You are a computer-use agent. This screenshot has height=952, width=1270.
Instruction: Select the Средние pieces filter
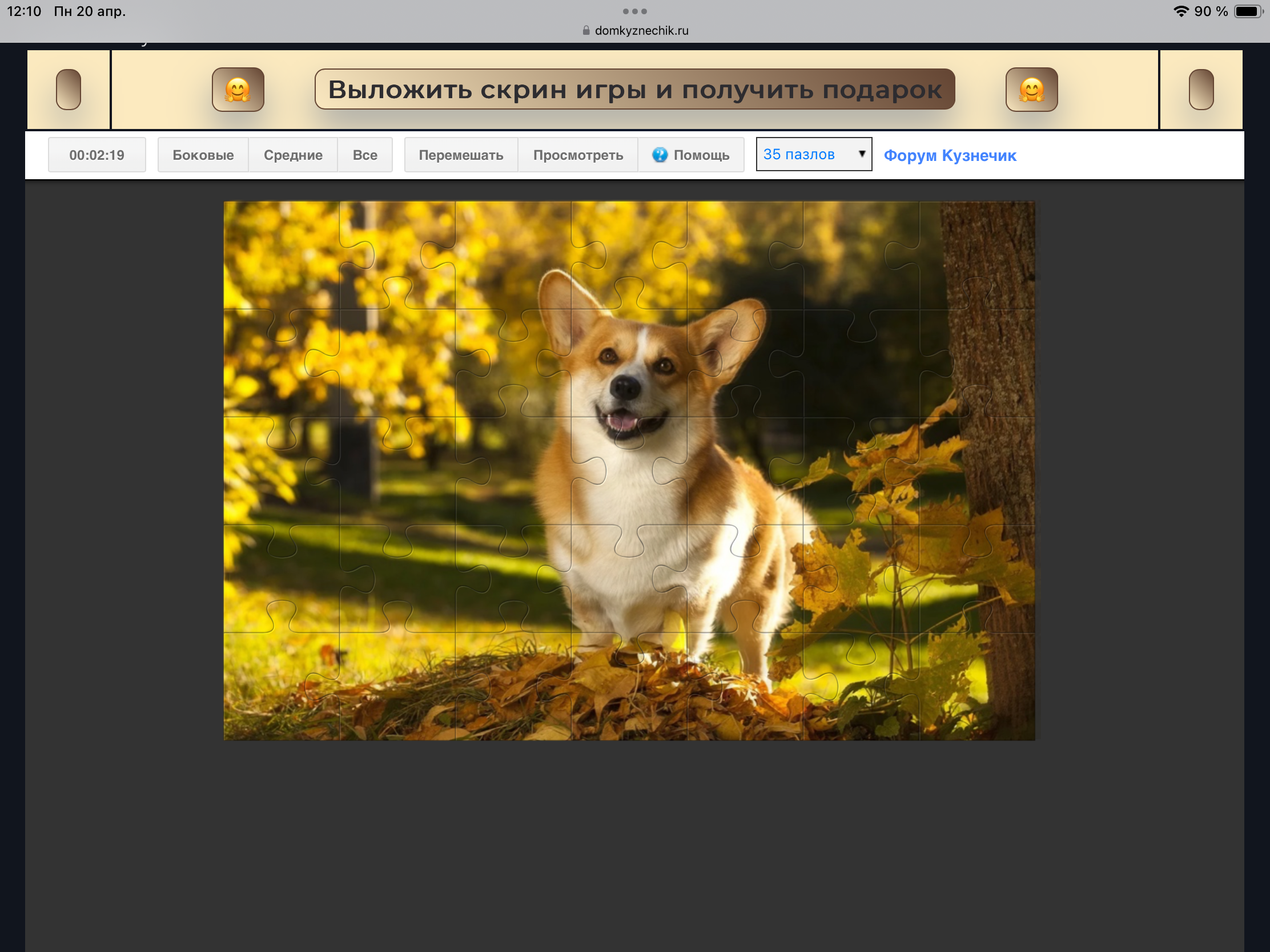[293, 155]
